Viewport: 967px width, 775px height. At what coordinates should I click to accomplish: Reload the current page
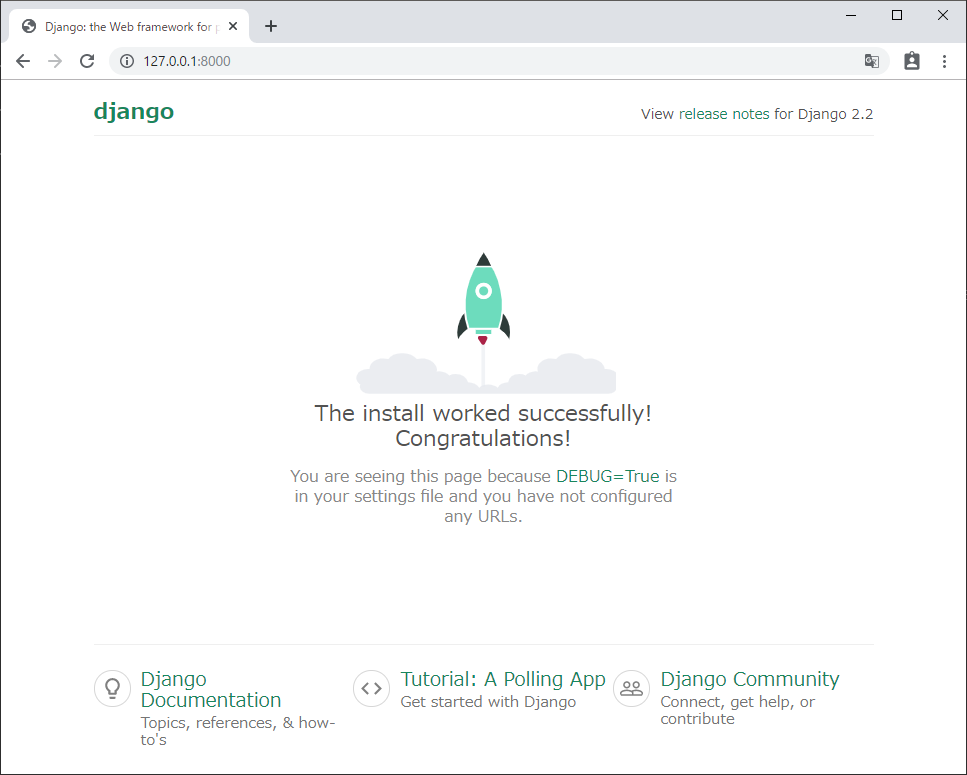[x=87, y=61]
